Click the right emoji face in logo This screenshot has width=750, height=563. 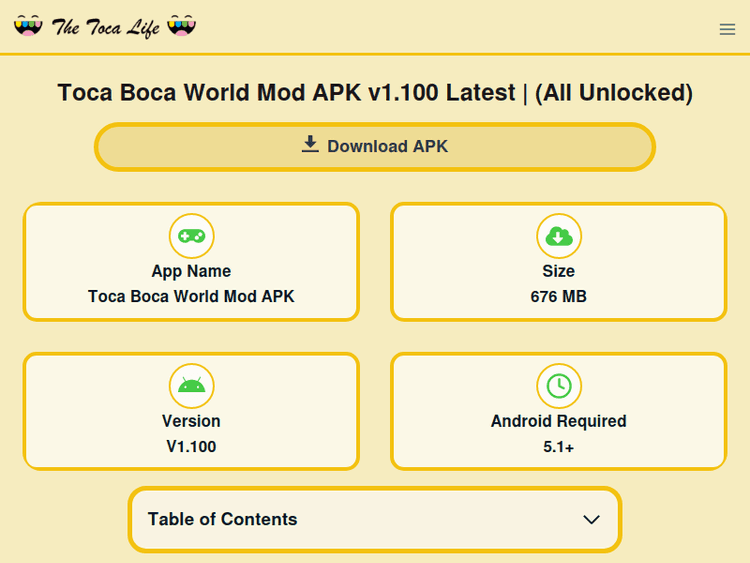pyautogui.click(x=181, y=26)
